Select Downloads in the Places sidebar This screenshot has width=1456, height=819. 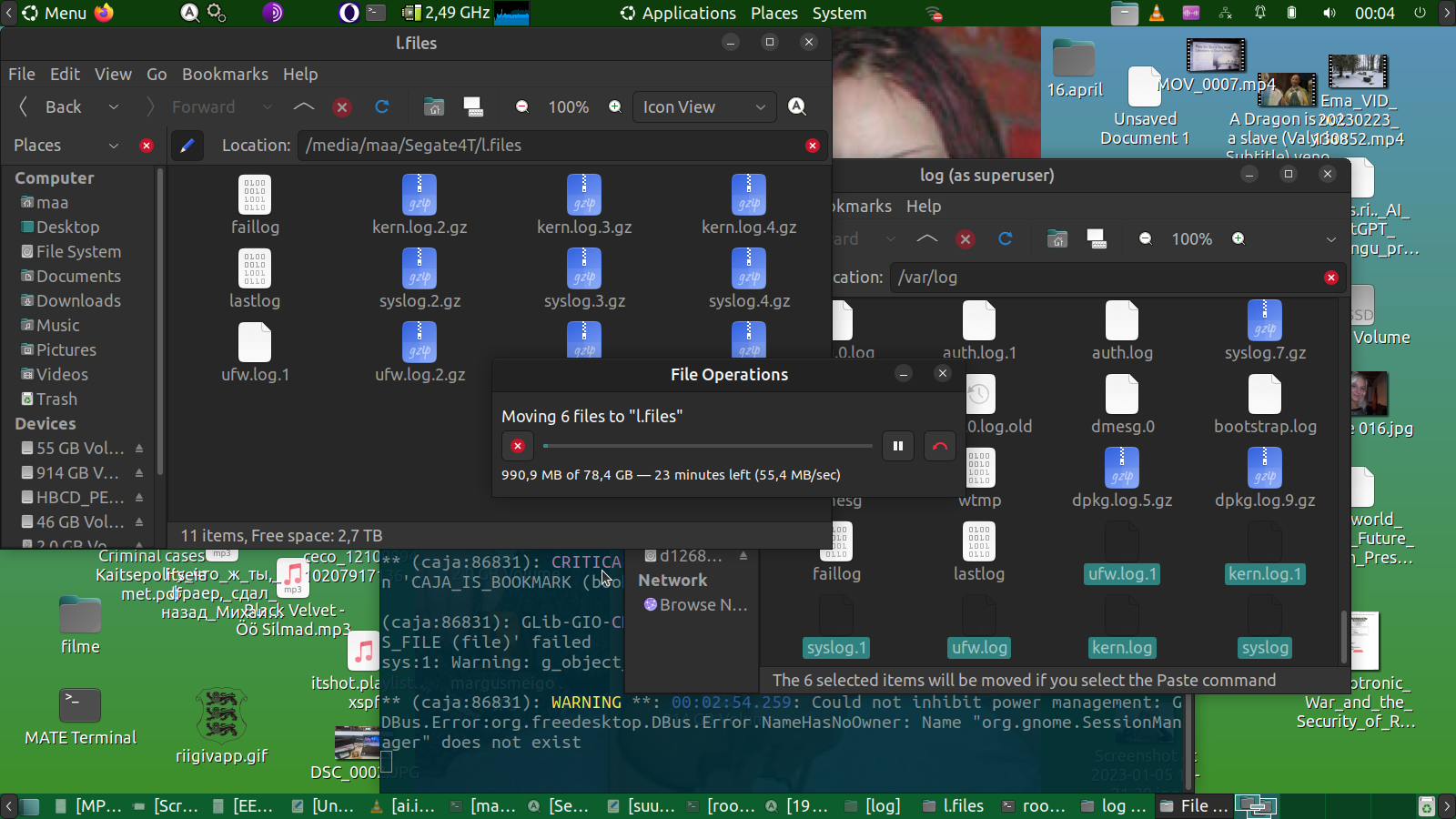tap(78, 301)
